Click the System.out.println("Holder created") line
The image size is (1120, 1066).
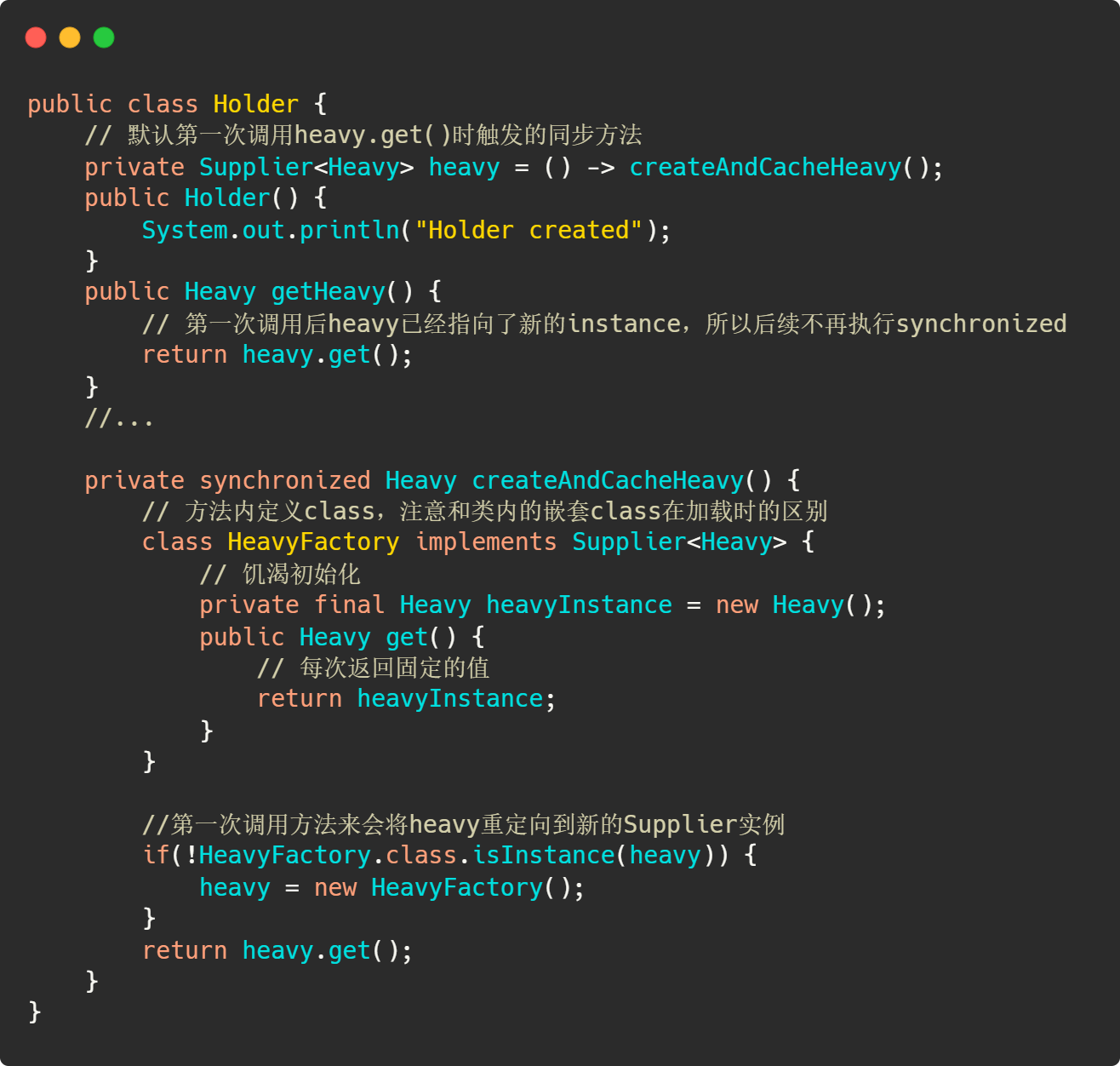pyautogui.click(x=406, y=230)
